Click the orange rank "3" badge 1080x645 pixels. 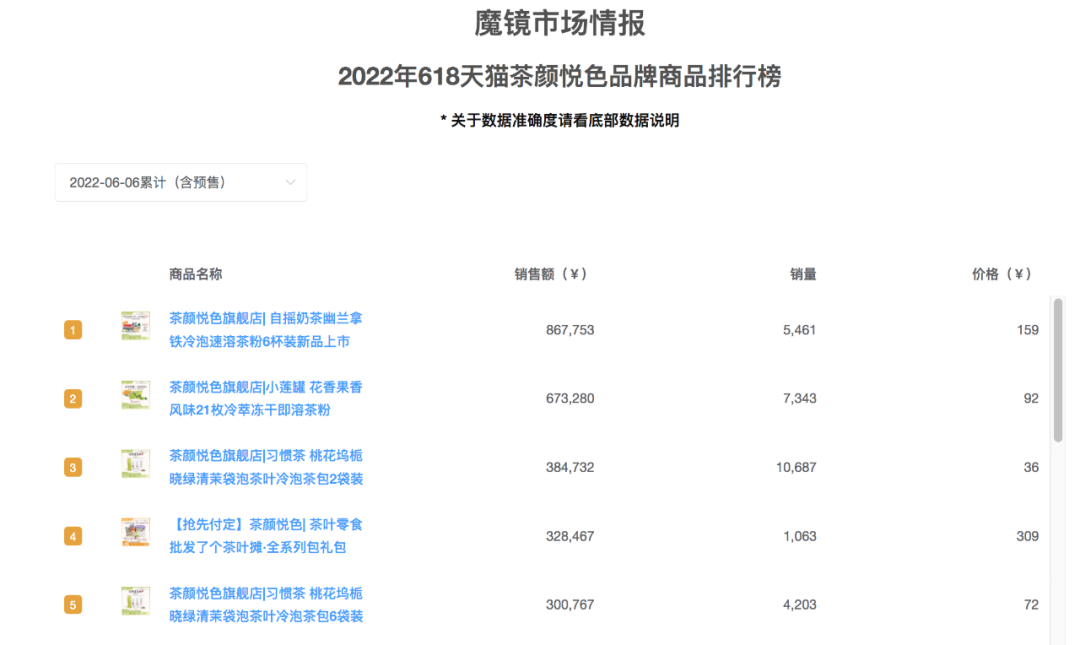coord(73,466)
